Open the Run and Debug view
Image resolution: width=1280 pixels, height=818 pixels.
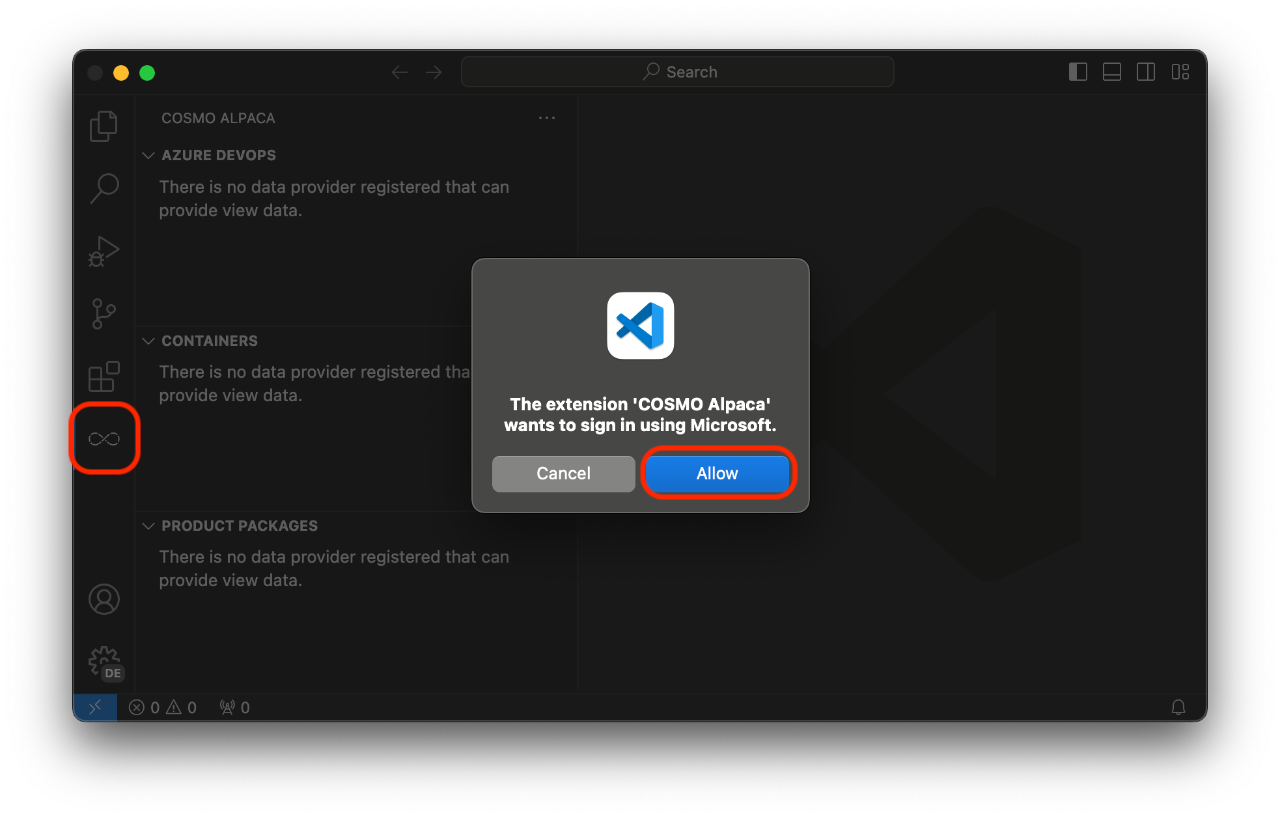pyautogui.click(x=103, y=251)
